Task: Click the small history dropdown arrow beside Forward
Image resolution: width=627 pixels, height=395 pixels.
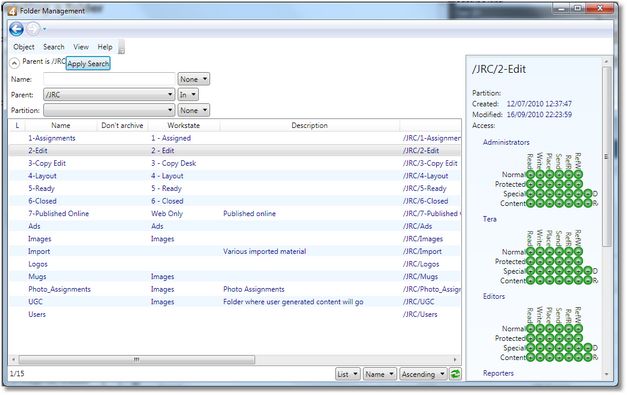Action: coord(44,29)
